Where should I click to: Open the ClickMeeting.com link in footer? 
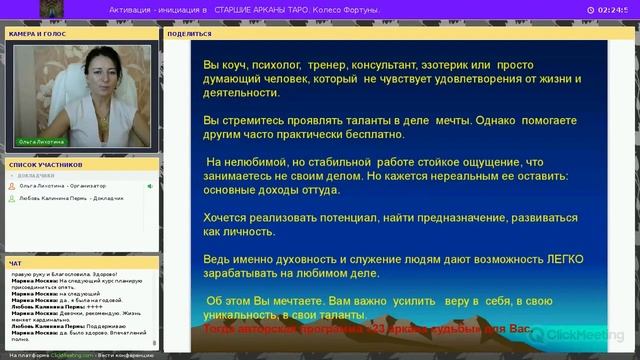point(72,356)
